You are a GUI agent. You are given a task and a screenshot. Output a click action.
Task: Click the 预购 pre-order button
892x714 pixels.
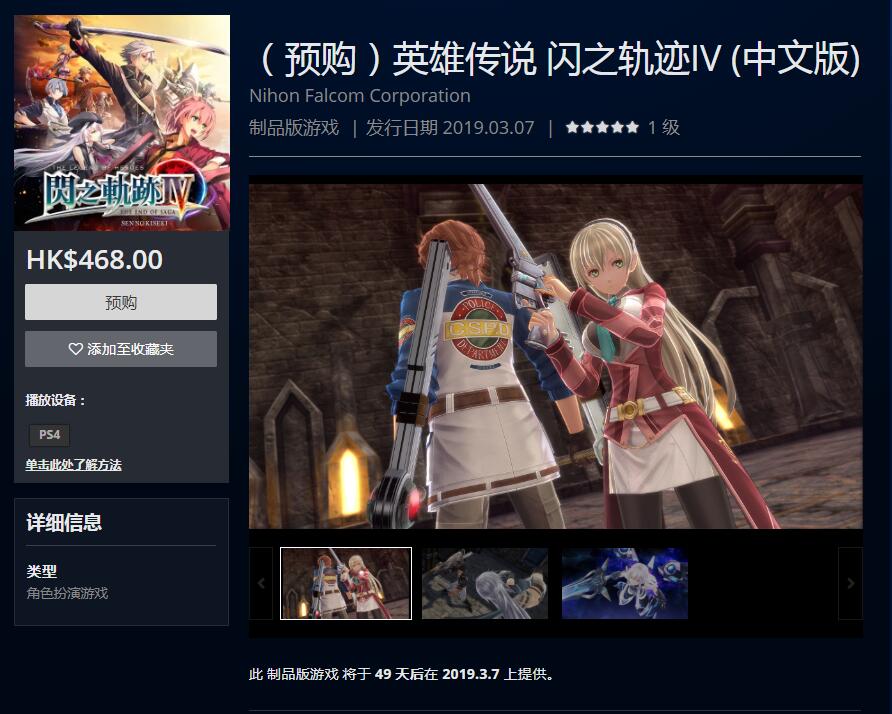[x=121, y=302]
